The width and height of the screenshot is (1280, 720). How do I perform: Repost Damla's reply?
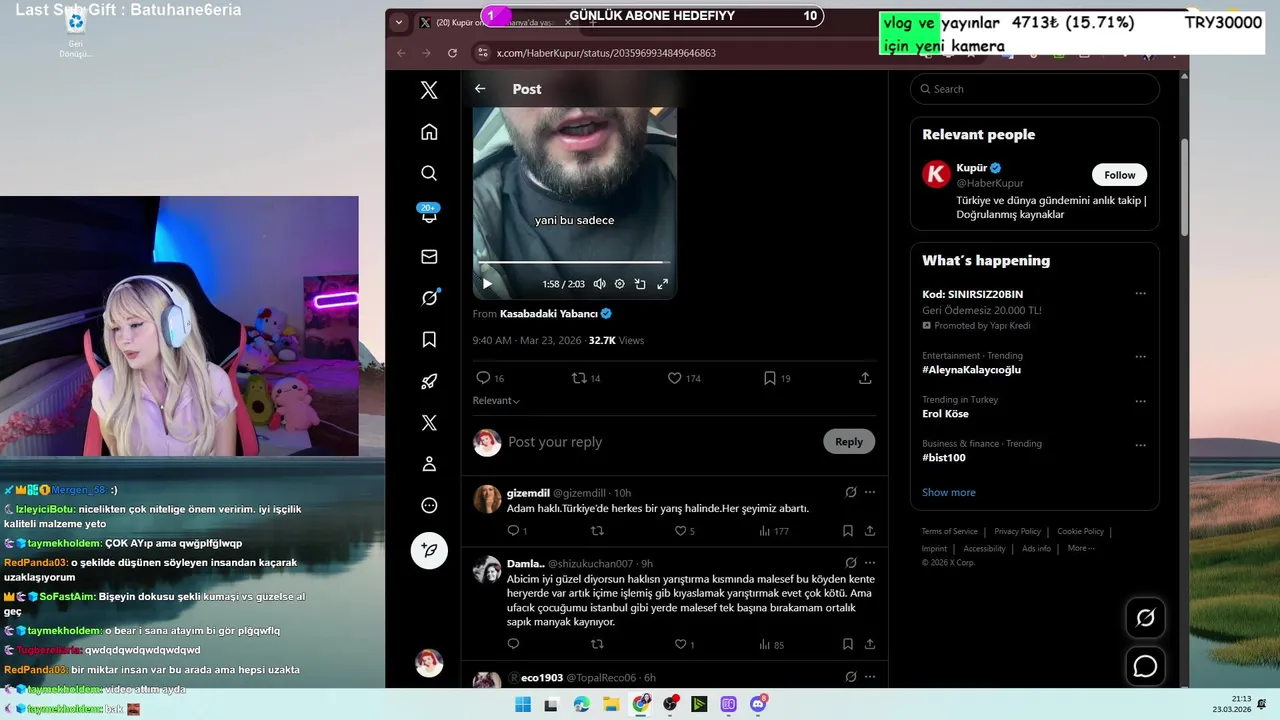point(597,645)
